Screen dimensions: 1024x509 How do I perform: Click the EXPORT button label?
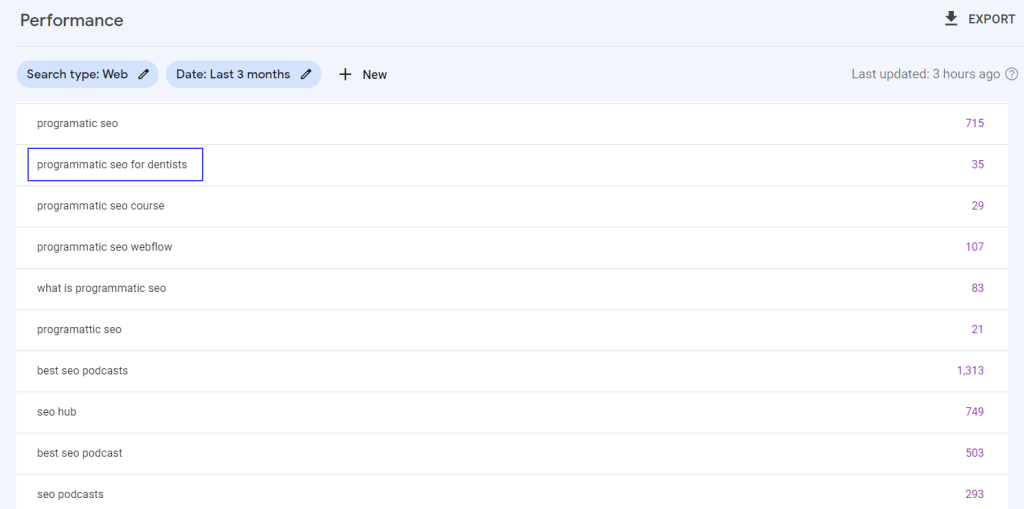point(991,20)
